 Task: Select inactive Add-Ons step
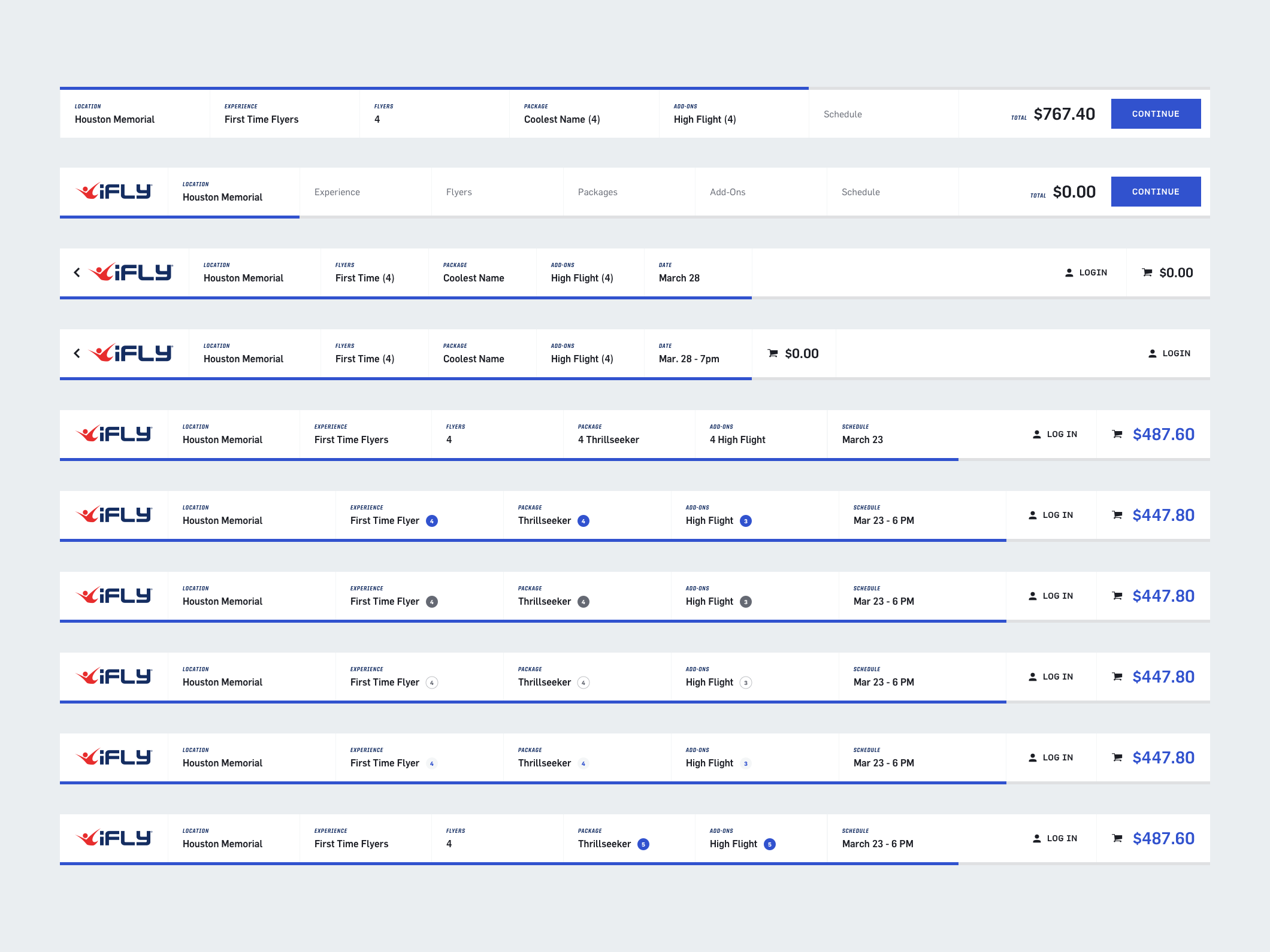point(761,192)
